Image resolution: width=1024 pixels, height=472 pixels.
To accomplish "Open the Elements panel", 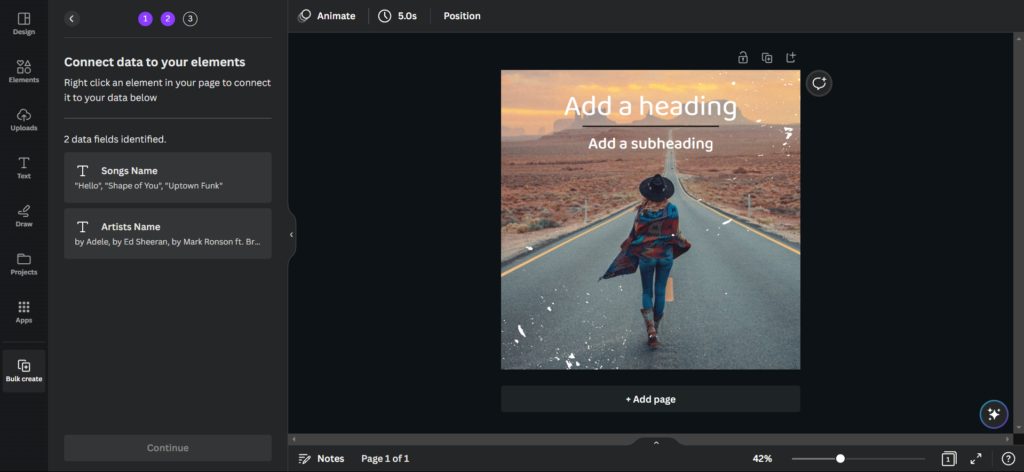I will (x=24, y=72).
